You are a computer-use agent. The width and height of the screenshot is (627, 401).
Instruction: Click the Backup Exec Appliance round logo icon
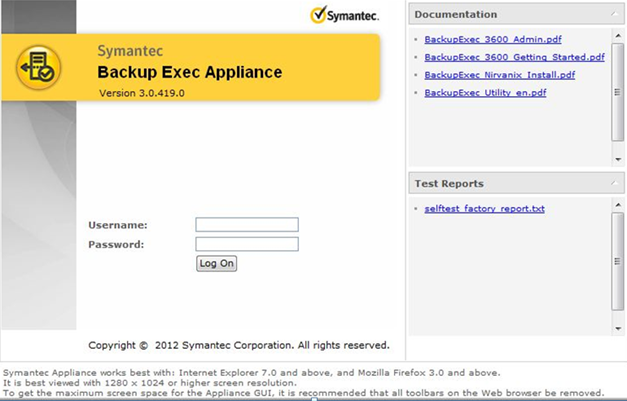38,67
